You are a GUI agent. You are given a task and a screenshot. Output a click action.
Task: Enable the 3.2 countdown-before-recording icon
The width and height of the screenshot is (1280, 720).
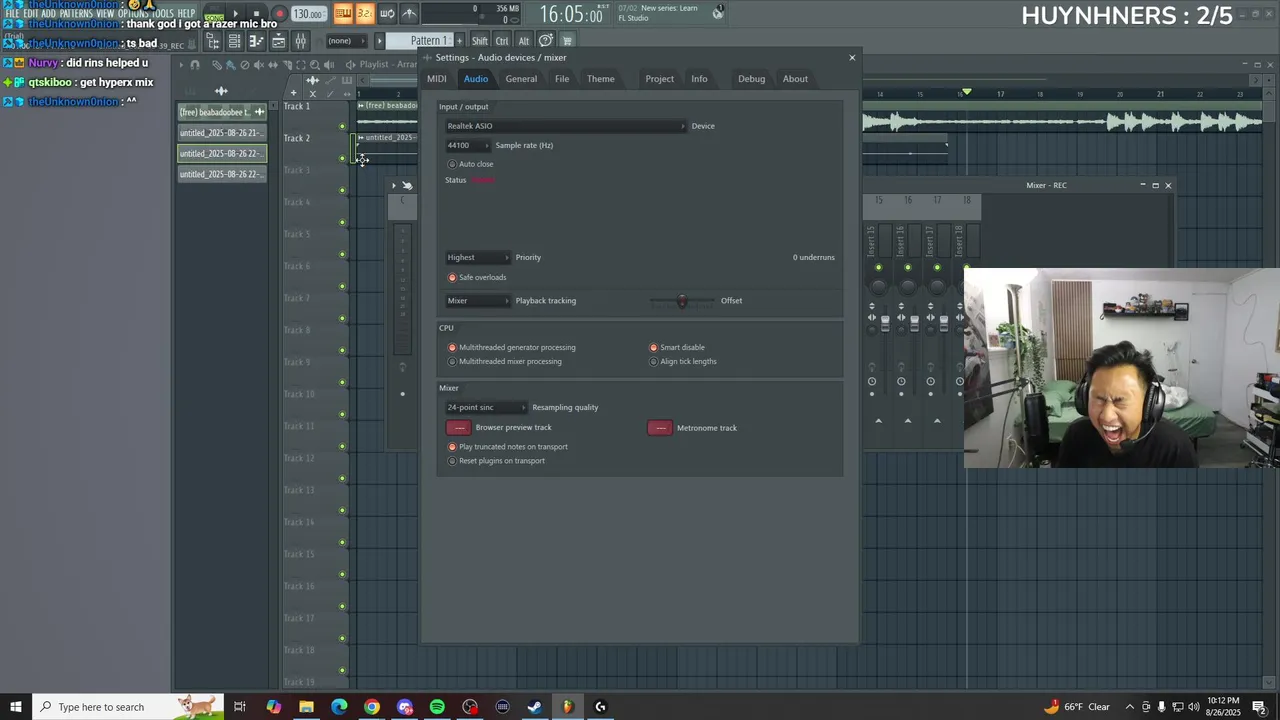pos(365,14)
